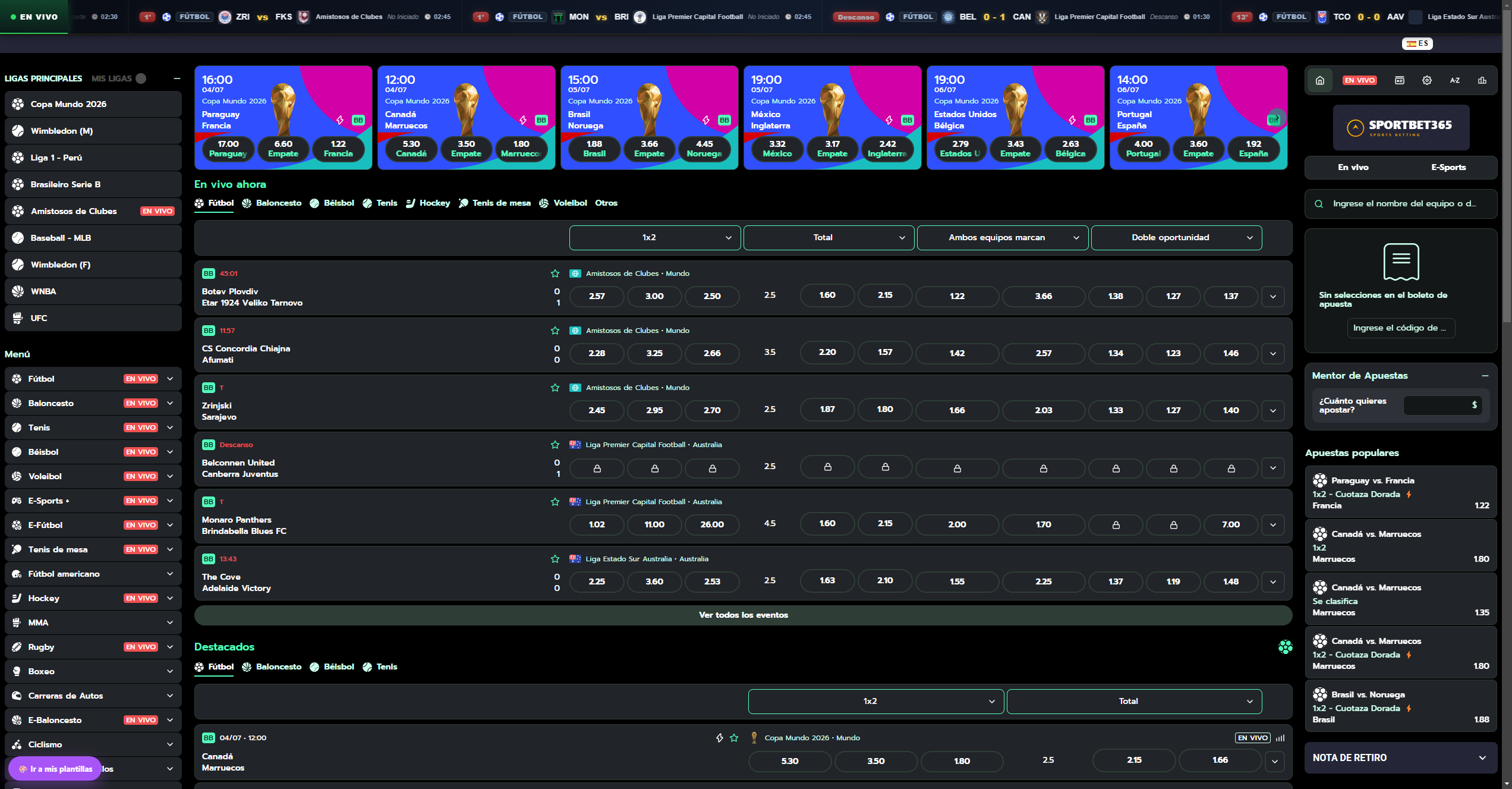The height and width of the screenshot is (789, 1512).
Task: Expand the Fútbol menu chevron
Action: coord(170,379)
